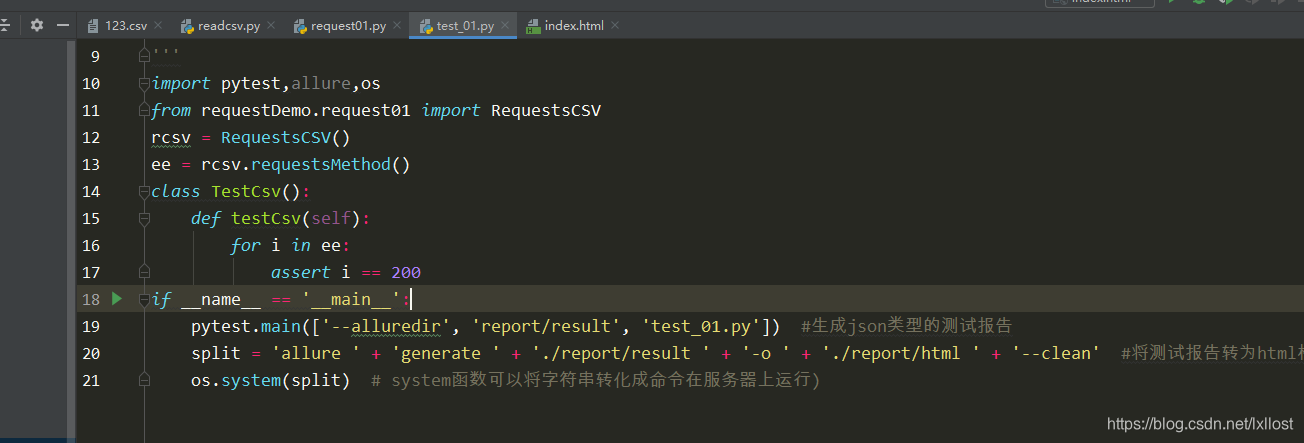
Task: Click the 'allure' module name on line 10
Action: click(321, 83)
